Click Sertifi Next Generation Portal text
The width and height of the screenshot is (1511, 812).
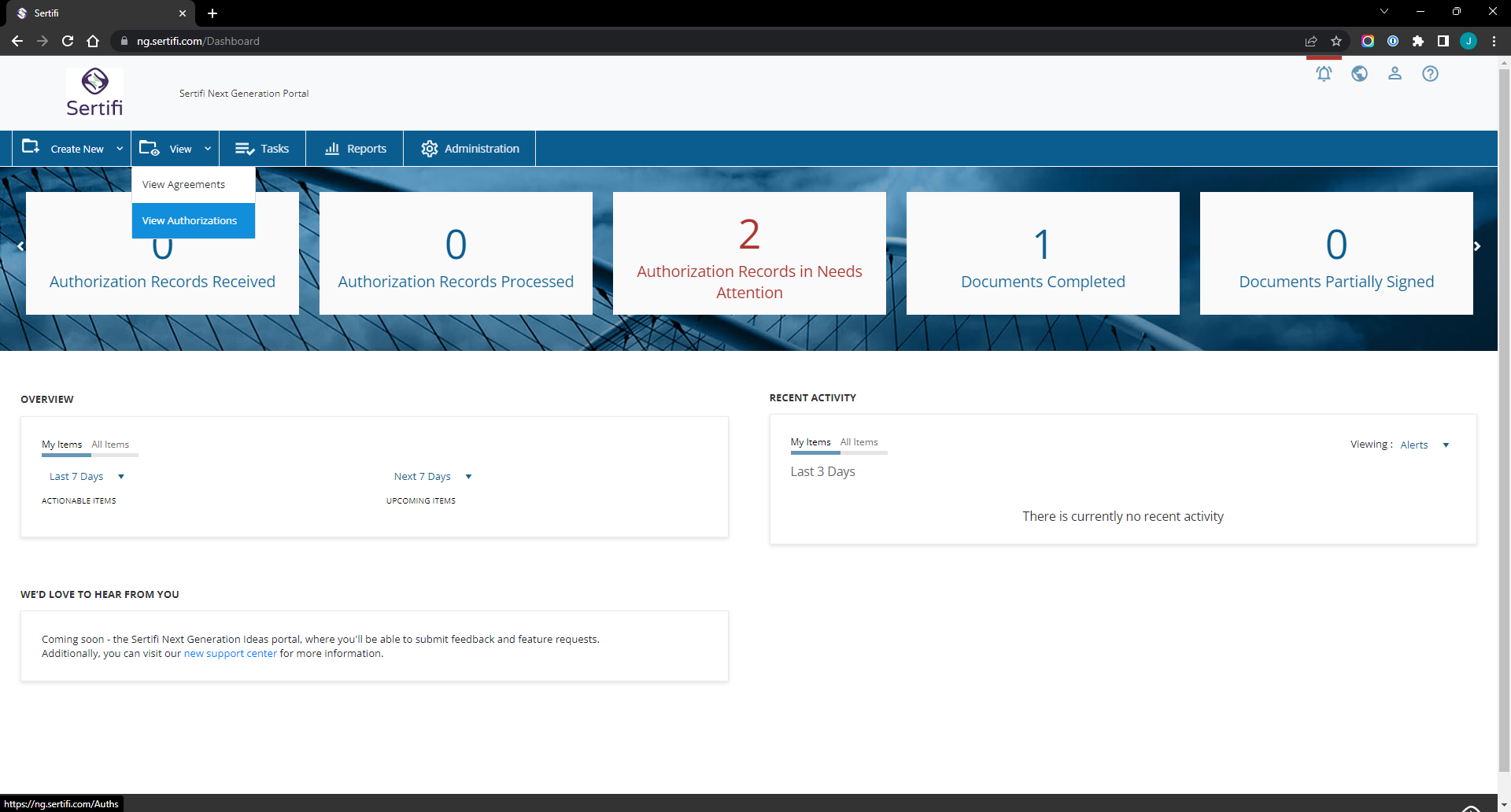[x=244, y=94]
